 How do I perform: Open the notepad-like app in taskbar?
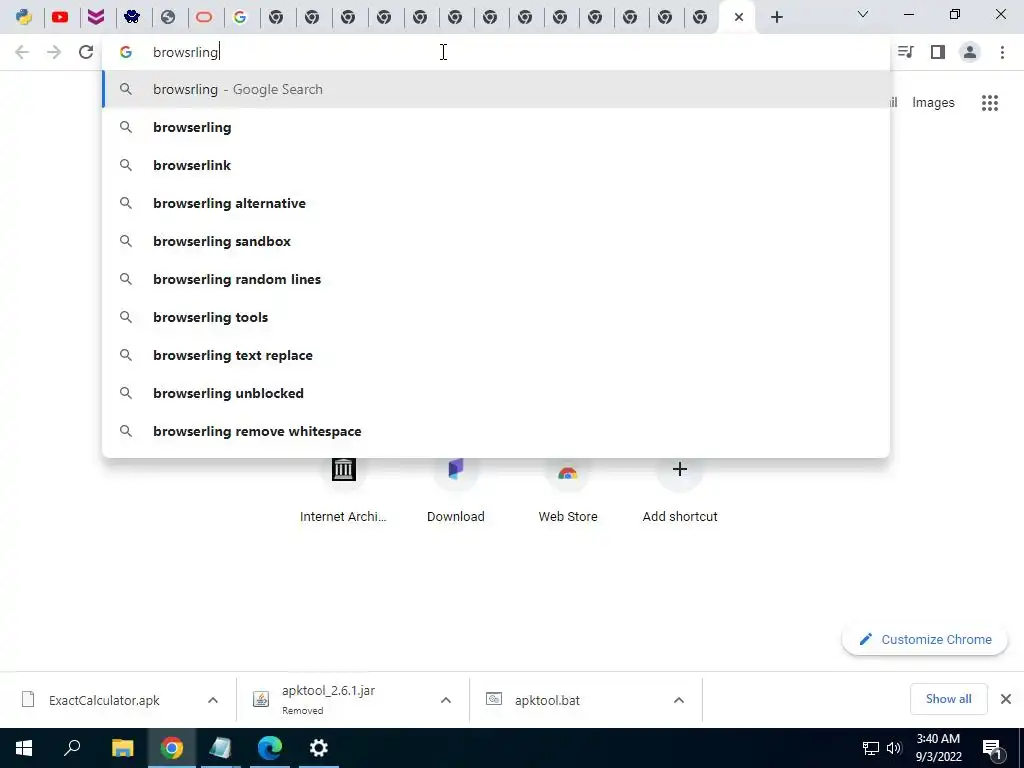tap(221, 748)
